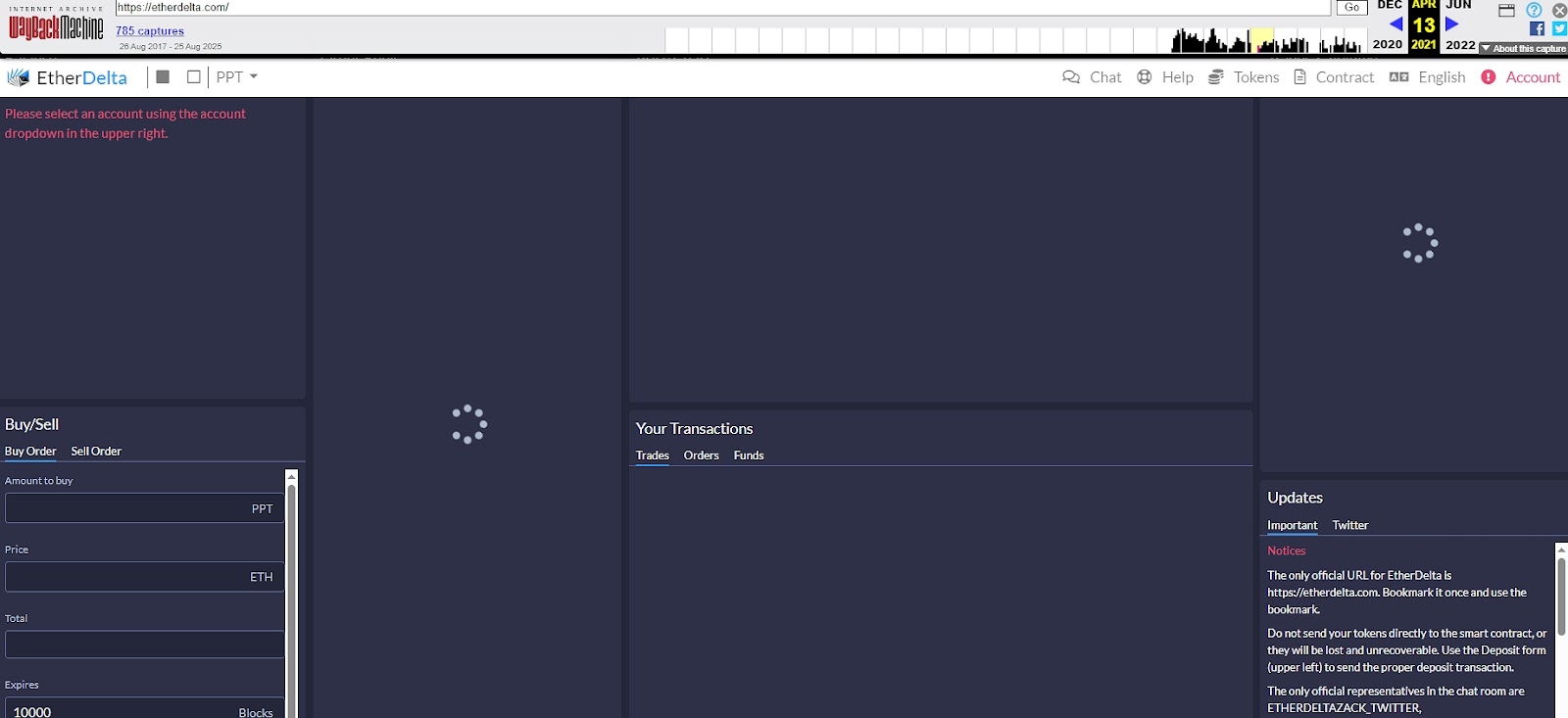
Task: Click the Tokens coin stack icon
Action: coord(1216,76)
